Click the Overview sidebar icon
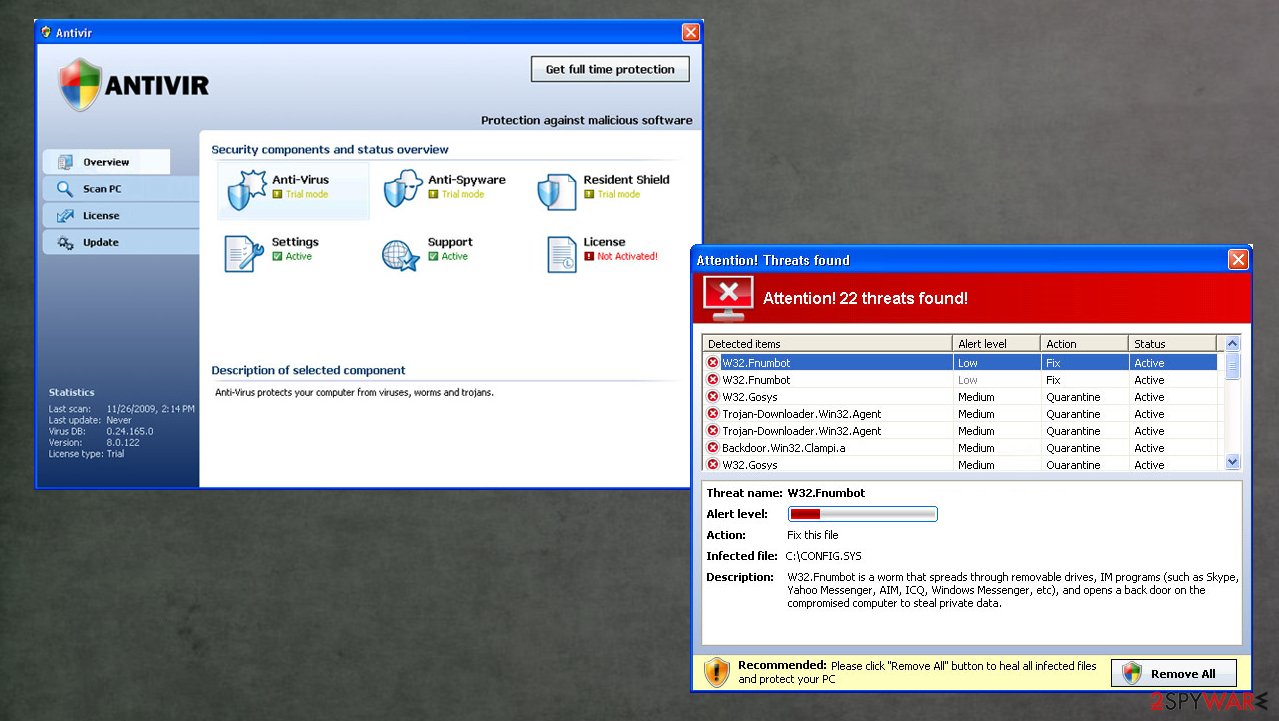 click(x=65, y=162)
